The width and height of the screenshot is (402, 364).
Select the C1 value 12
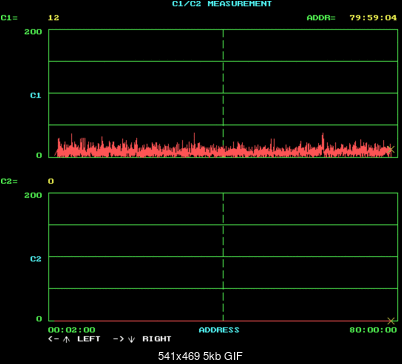tap(54, 18)
